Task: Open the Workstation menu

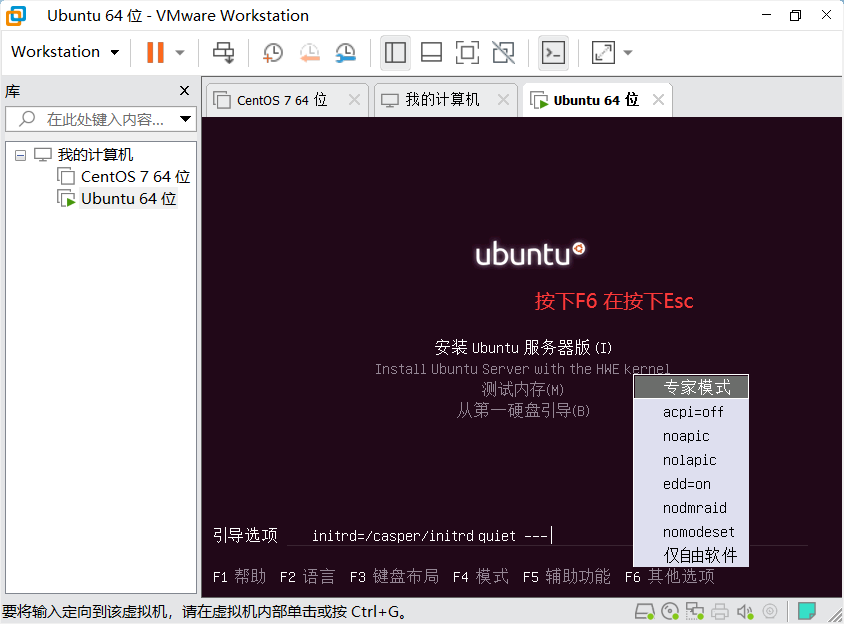Action: (x=65, y=52)
